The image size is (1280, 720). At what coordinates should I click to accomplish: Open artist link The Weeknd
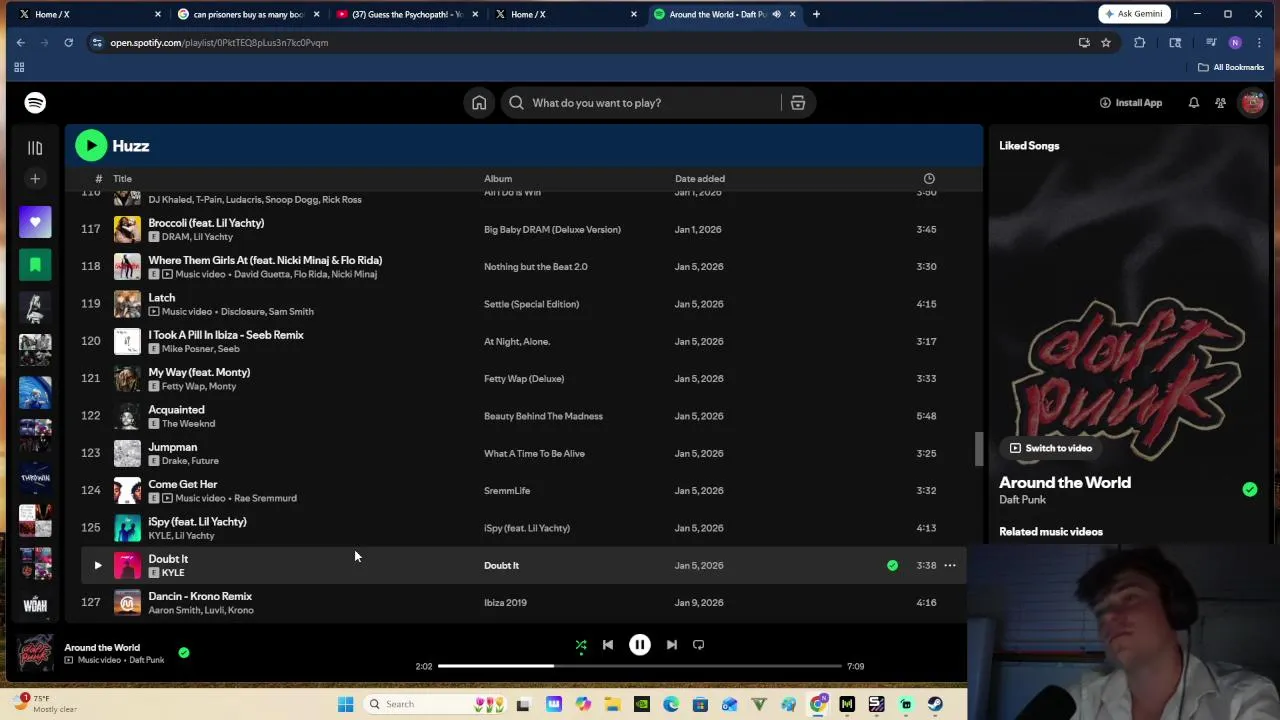coord(188,424)
